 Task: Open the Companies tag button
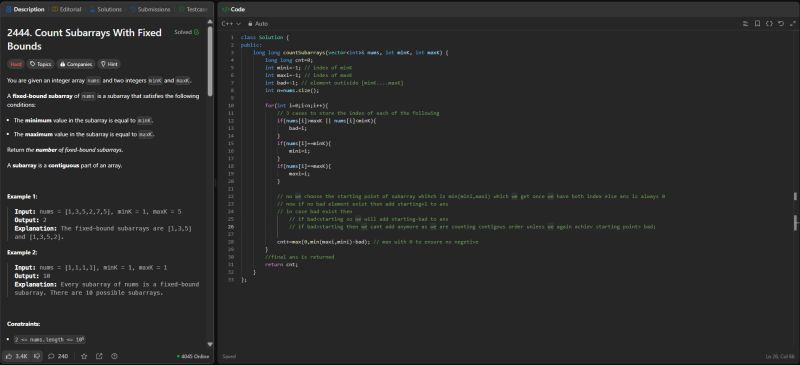76,64
